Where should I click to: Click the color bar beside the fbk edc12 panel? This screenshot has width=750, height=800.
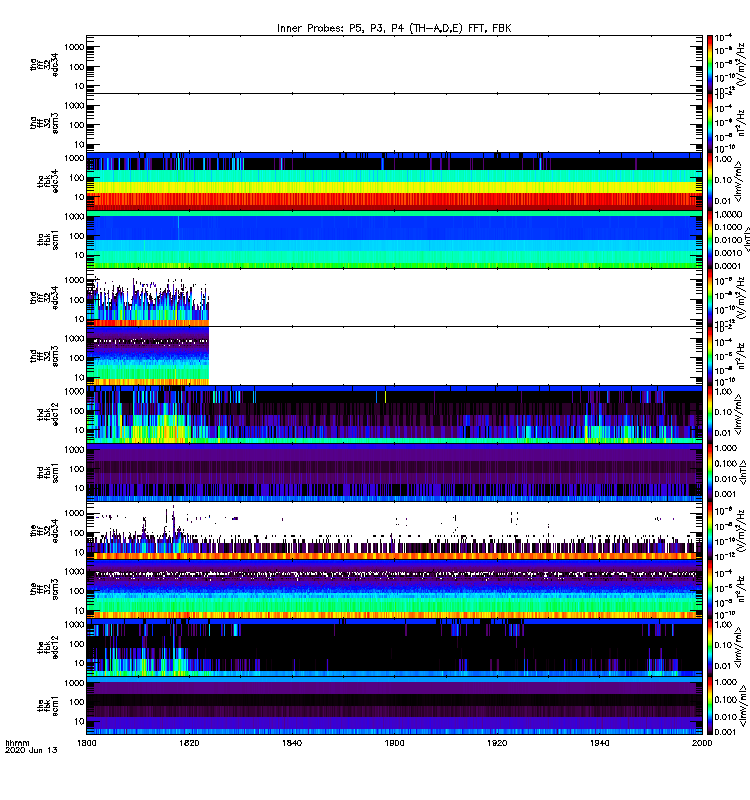[x=710, y=646]
